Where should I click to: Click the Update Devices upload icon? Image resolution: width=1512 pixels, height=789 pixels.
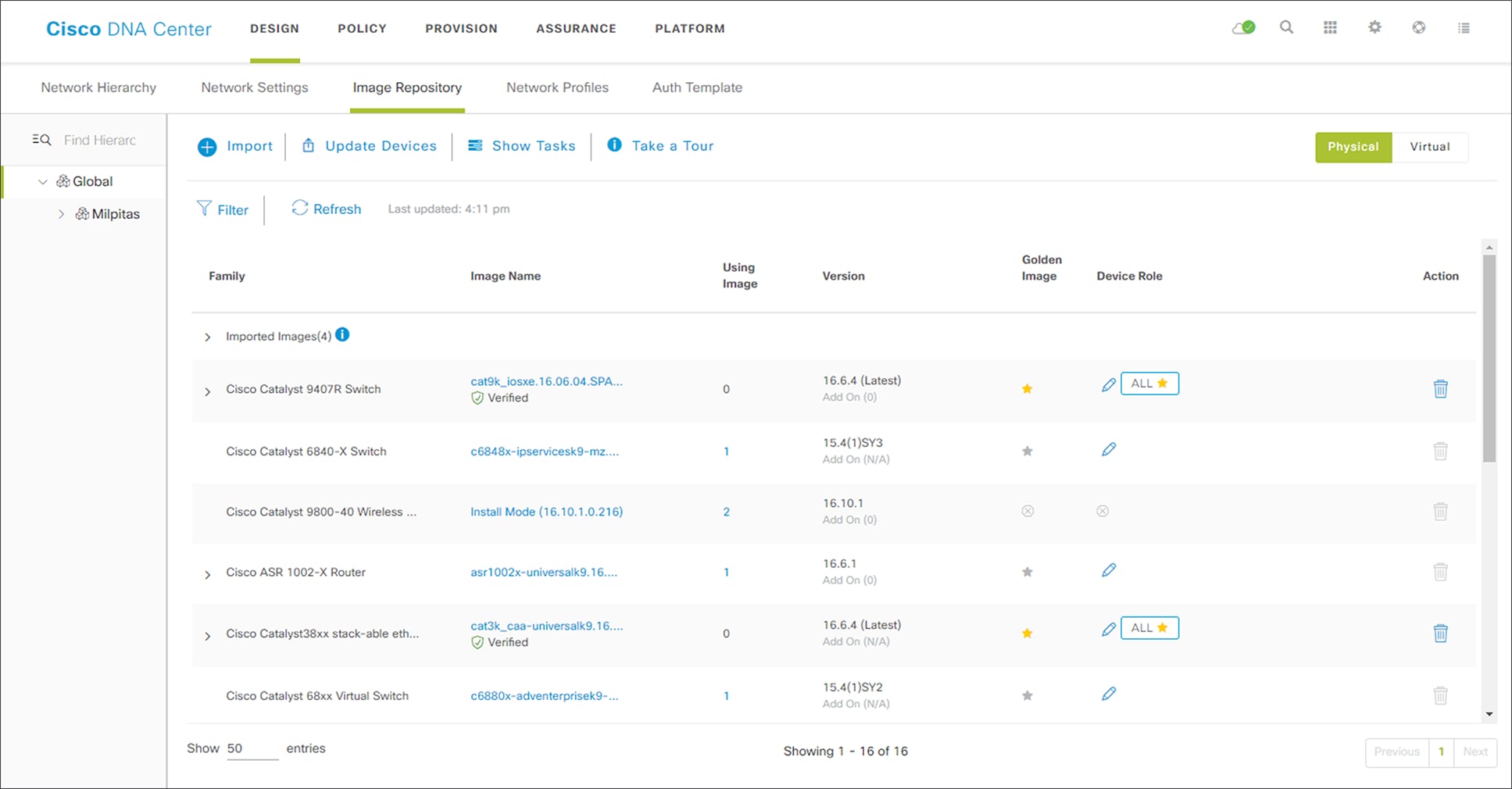[x=308, y=145]
